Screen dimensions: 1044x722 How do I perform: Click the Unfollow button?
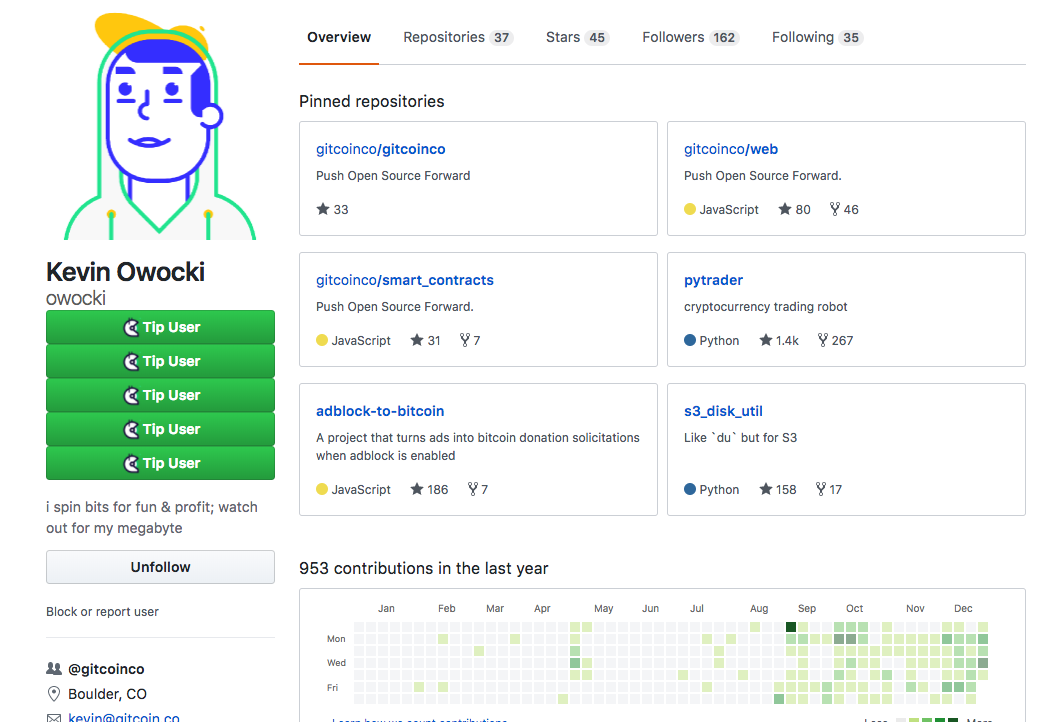point(160,567)
